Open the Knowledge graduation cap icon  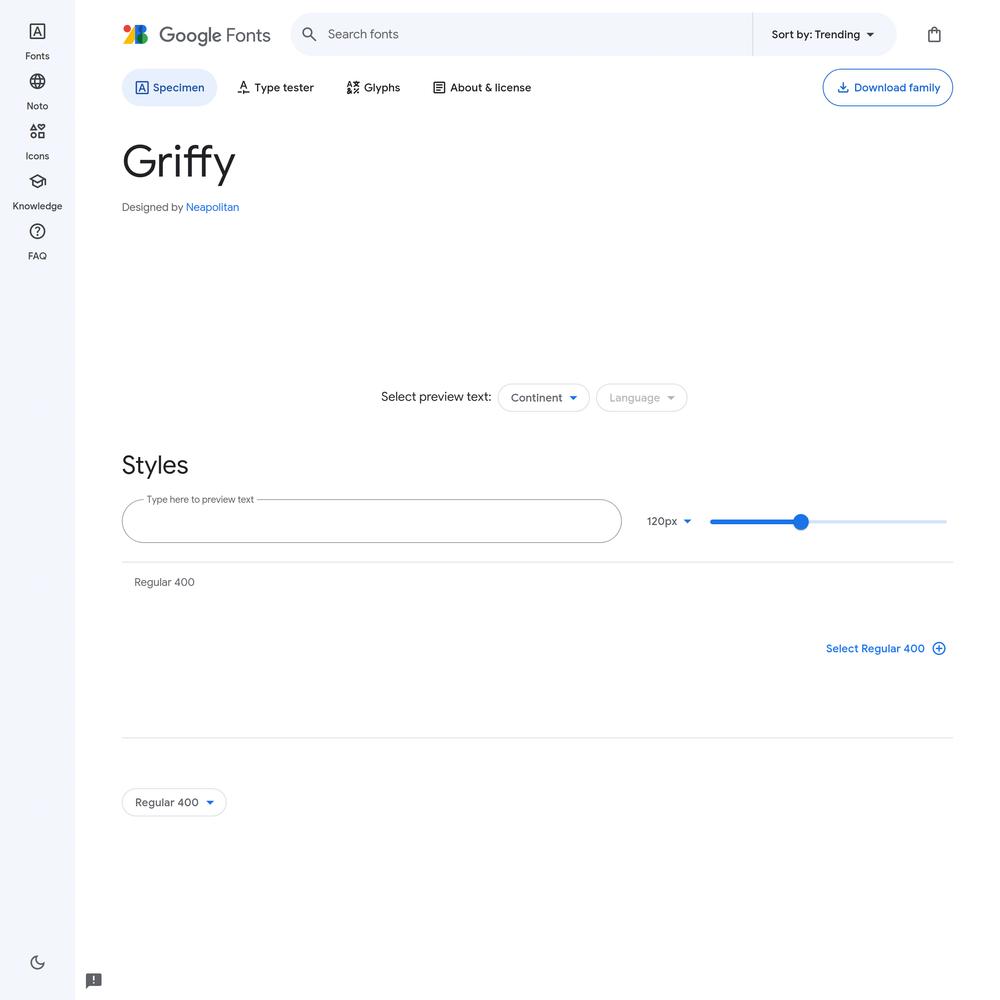click(x=37, y=182)
